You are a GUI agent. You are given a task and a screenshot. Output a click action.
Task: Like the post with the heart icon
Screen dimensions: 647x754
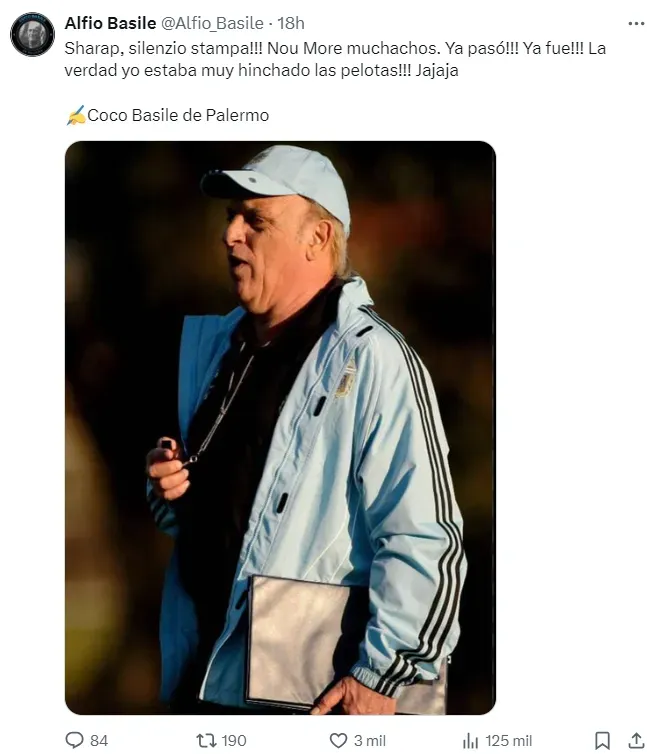(338, 740)
